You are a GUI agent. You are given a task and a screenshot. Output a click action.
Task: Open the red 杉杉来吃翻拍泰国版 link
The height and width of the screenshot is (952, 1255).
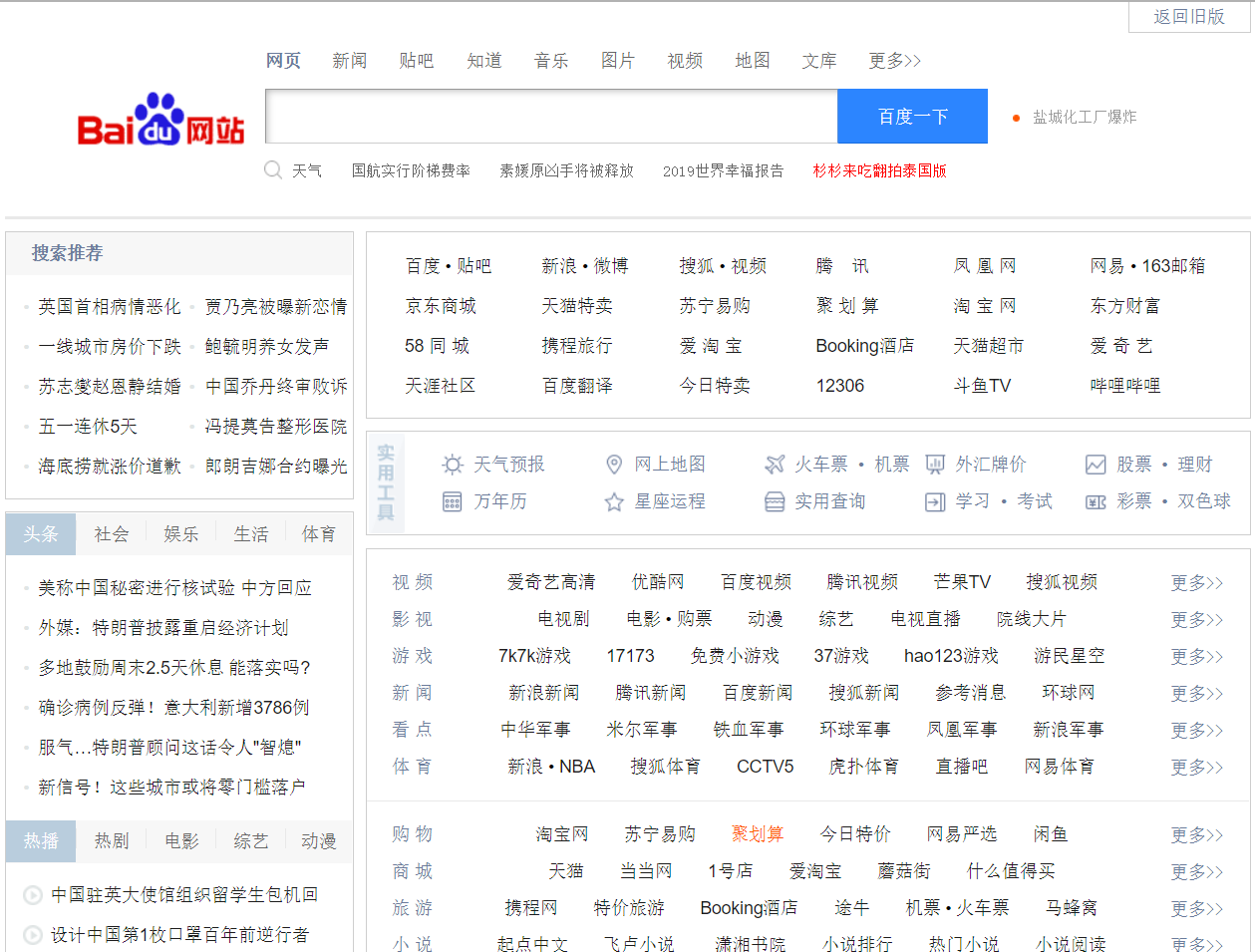click(x=879, y=170)
